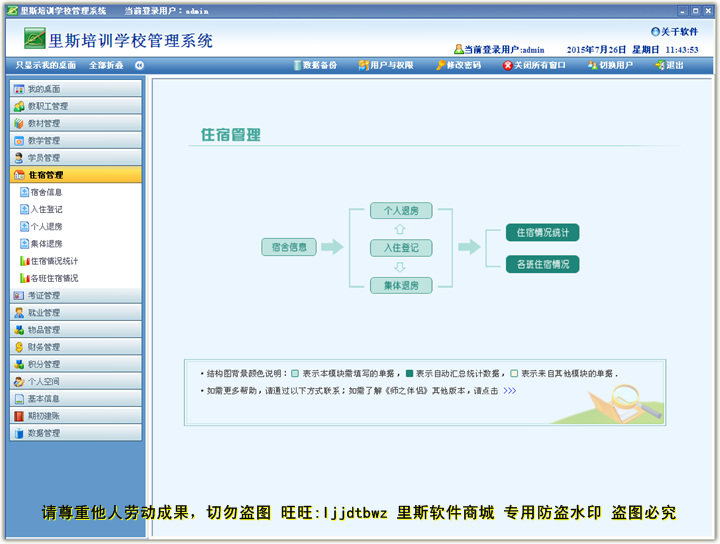Click 集体退房 flowchart button
Viewport: 720px width, 544px height.
[x=401, y=286]
